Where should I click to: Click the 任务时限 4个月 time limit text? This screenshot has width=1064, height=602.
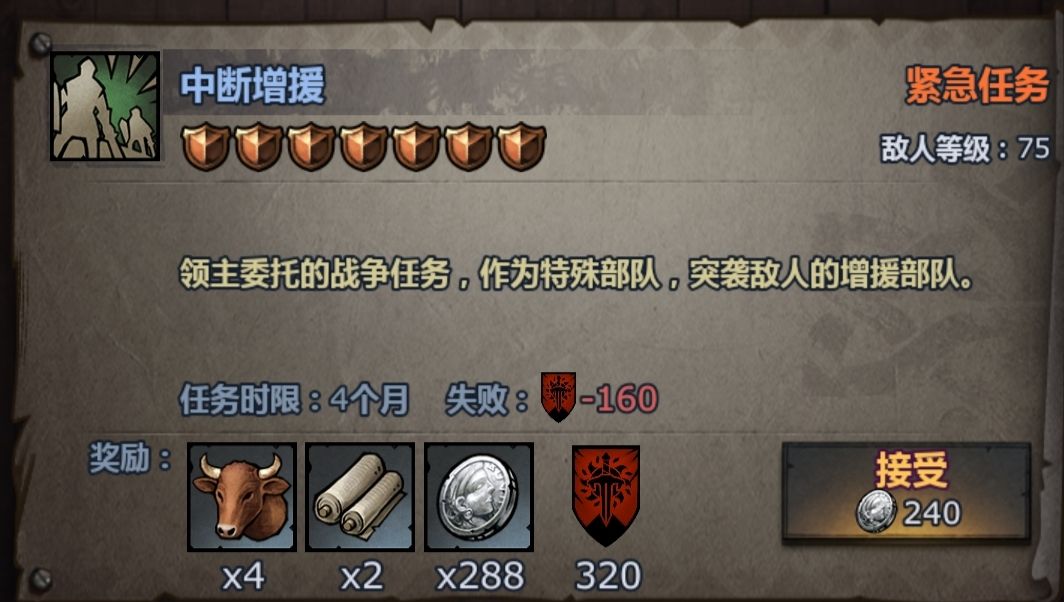click(x=294, y=399)
